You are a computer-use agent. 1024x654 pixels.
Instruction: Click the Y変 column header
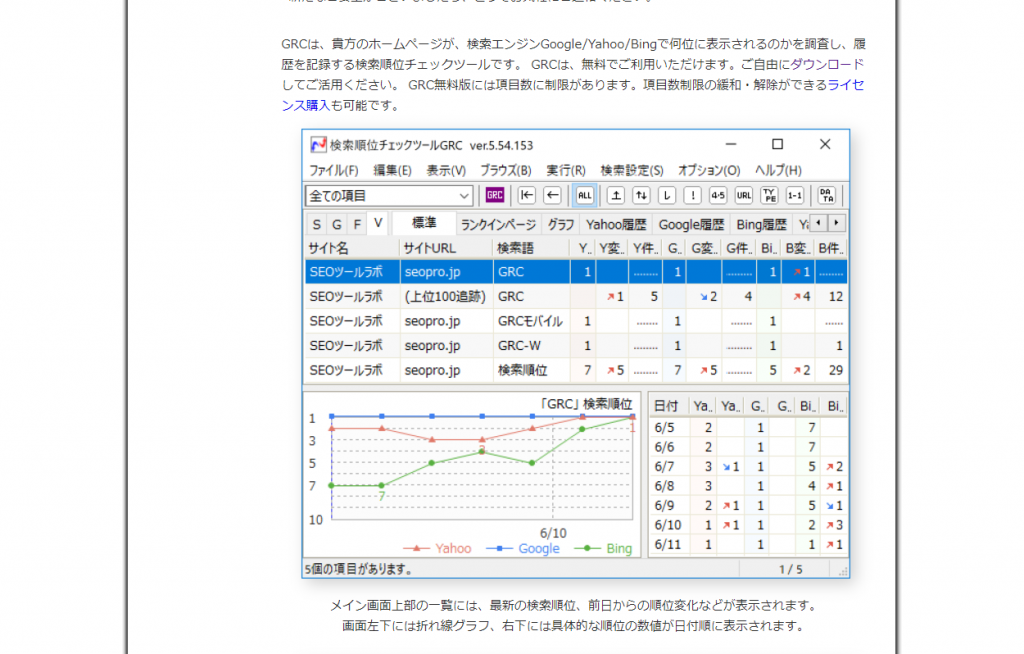coord(611,248)
